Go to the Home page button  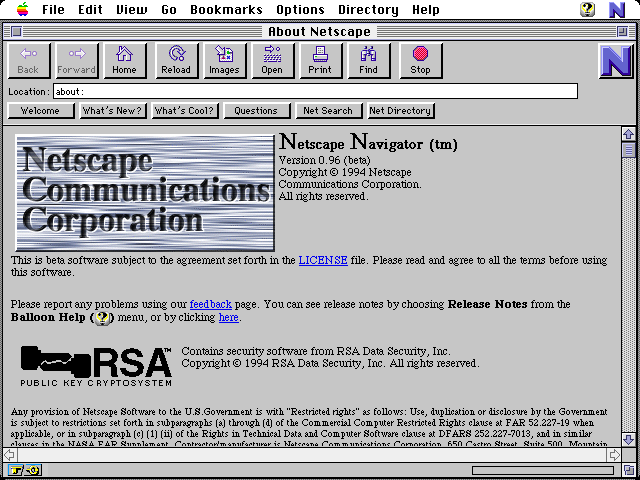coord(124,60)
